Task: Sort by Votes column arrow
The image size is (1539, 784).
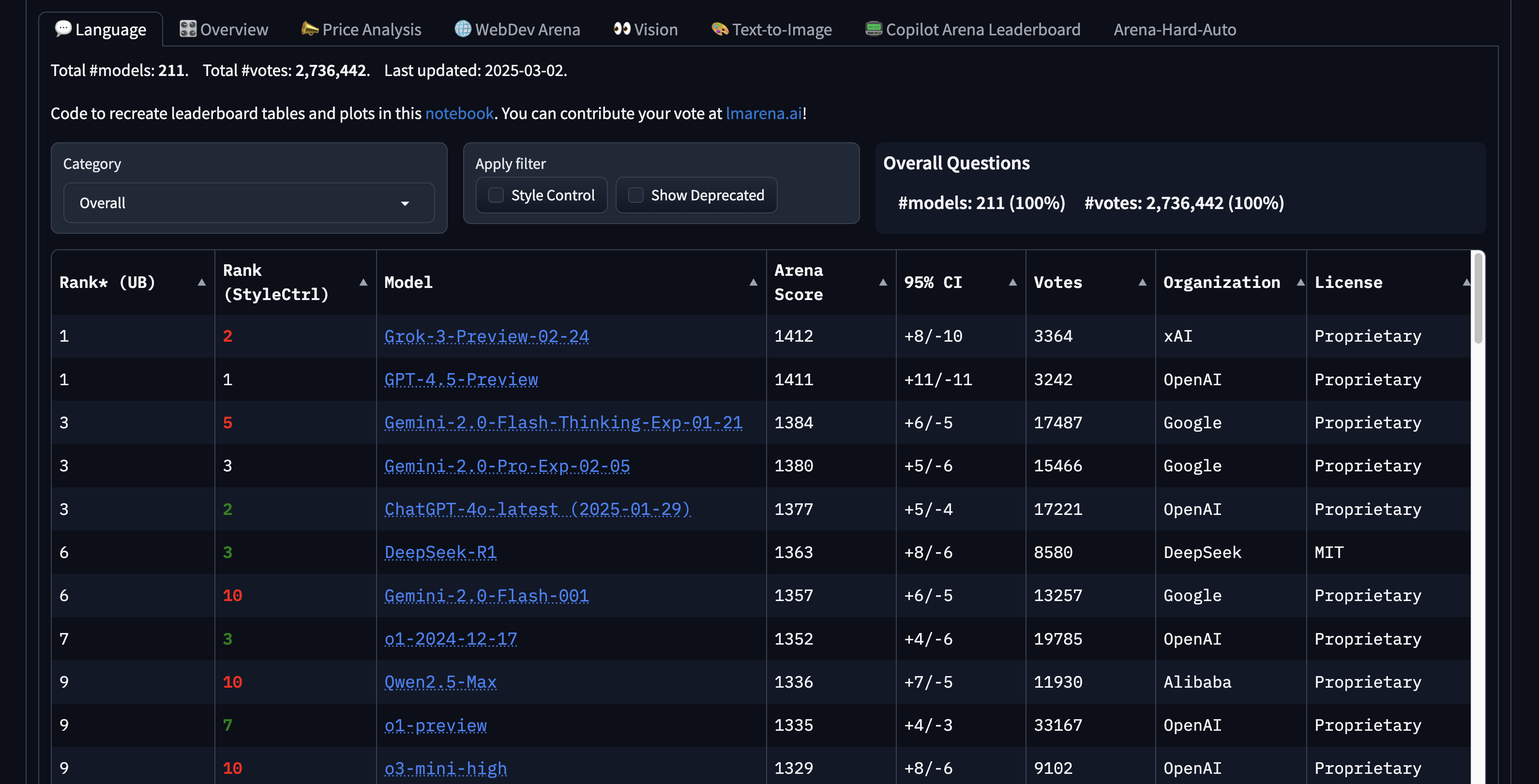Action: (1142, 282)
